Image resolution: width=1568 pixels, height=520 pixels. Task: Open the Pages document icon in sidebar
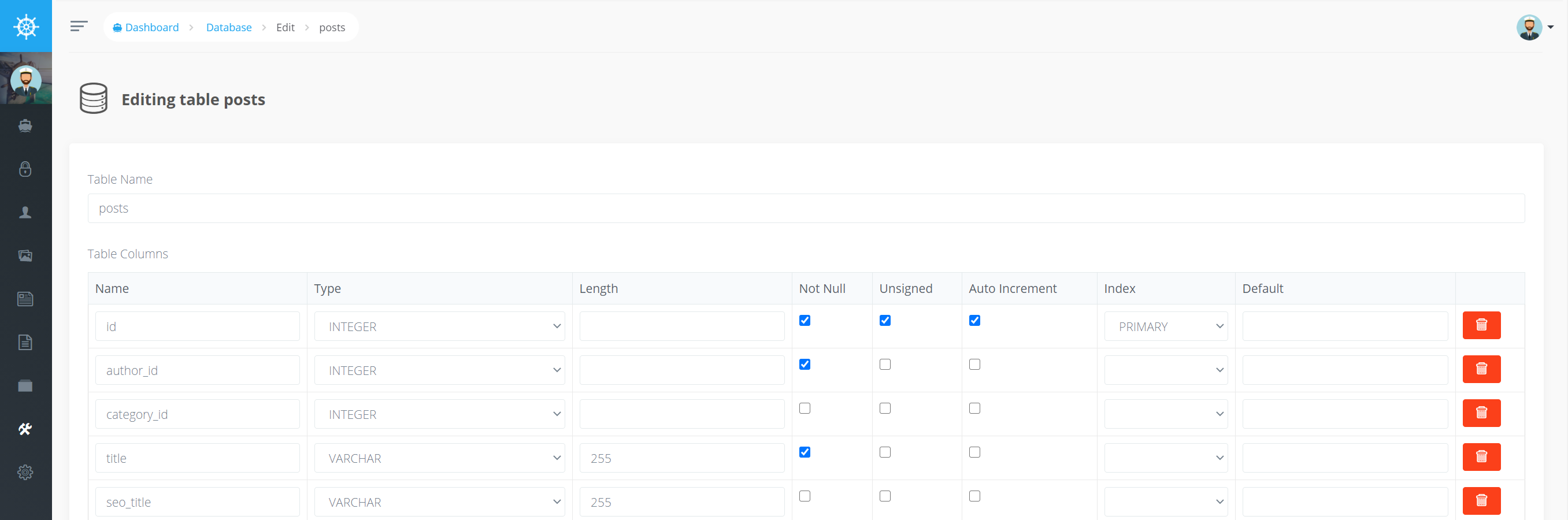click(x=25, y=343)
